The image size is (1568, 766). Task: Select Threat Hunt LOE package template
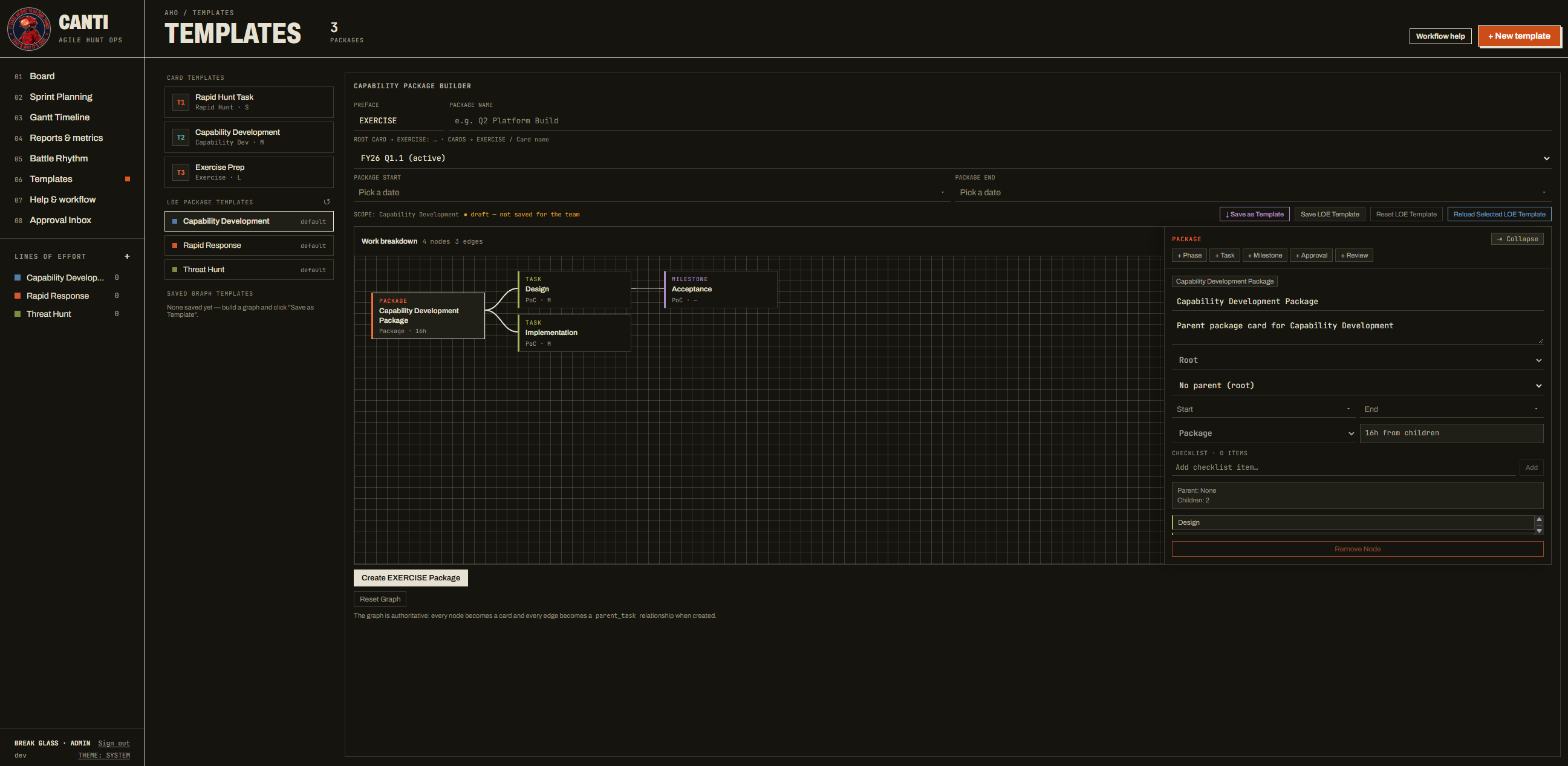[249, 270]
